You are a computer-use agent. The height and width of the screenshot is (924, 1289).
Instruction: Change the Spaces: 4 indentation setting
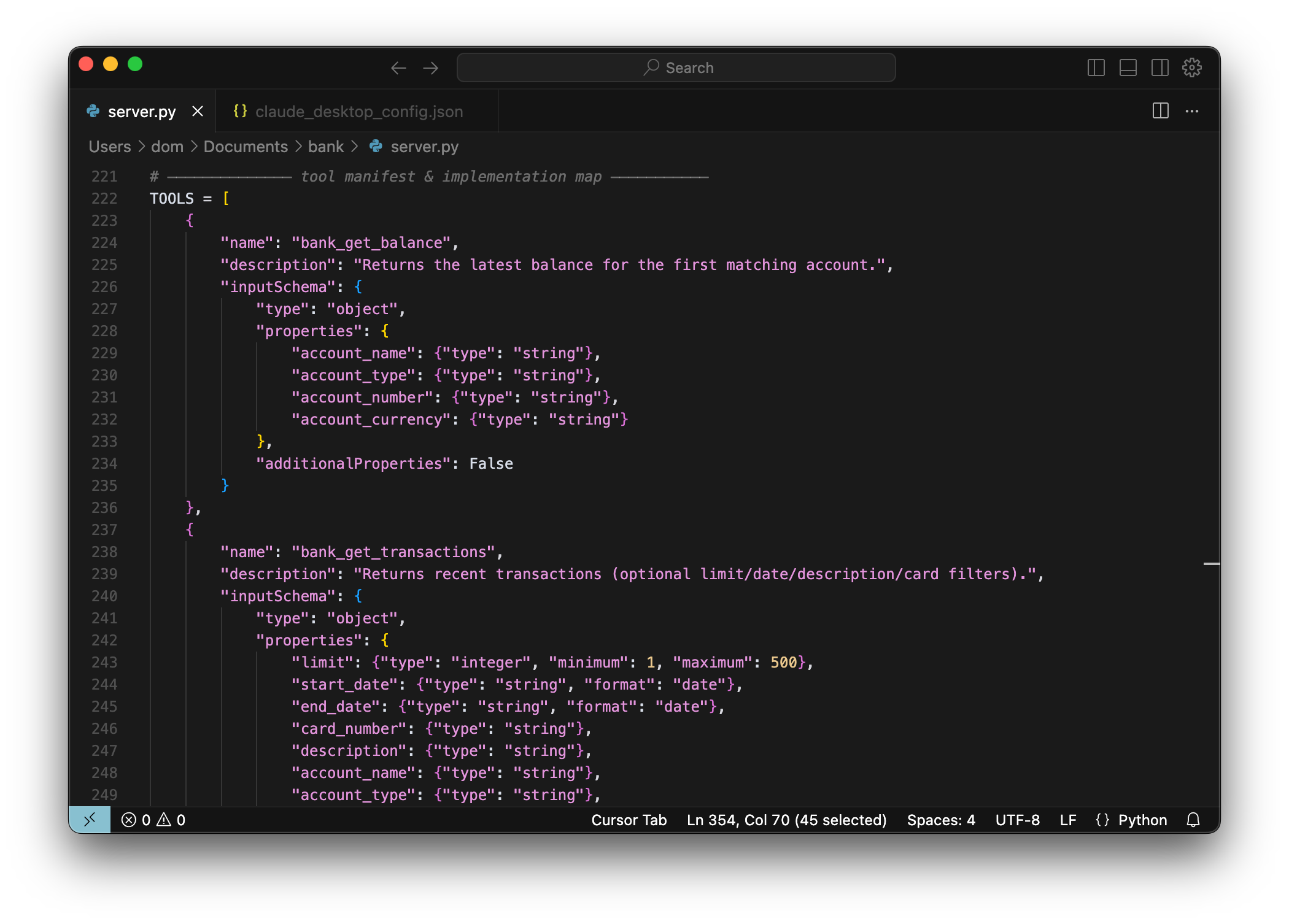[940, 820]
